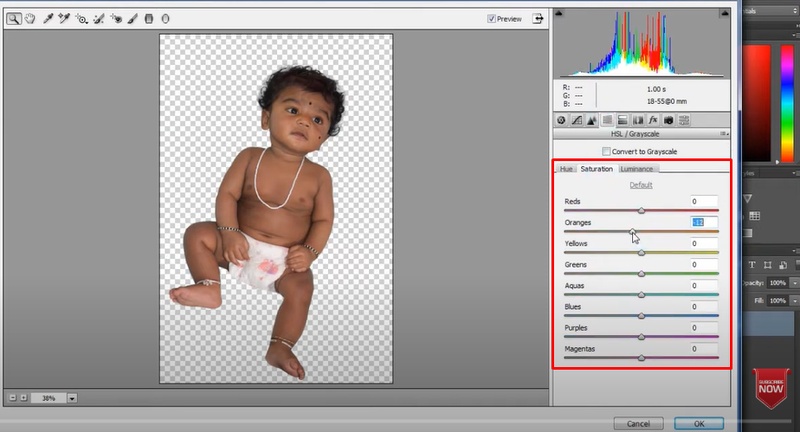Click the Reds saturation slider handle
The height and width of the screenshot is (432, 800).
[641, 210]
